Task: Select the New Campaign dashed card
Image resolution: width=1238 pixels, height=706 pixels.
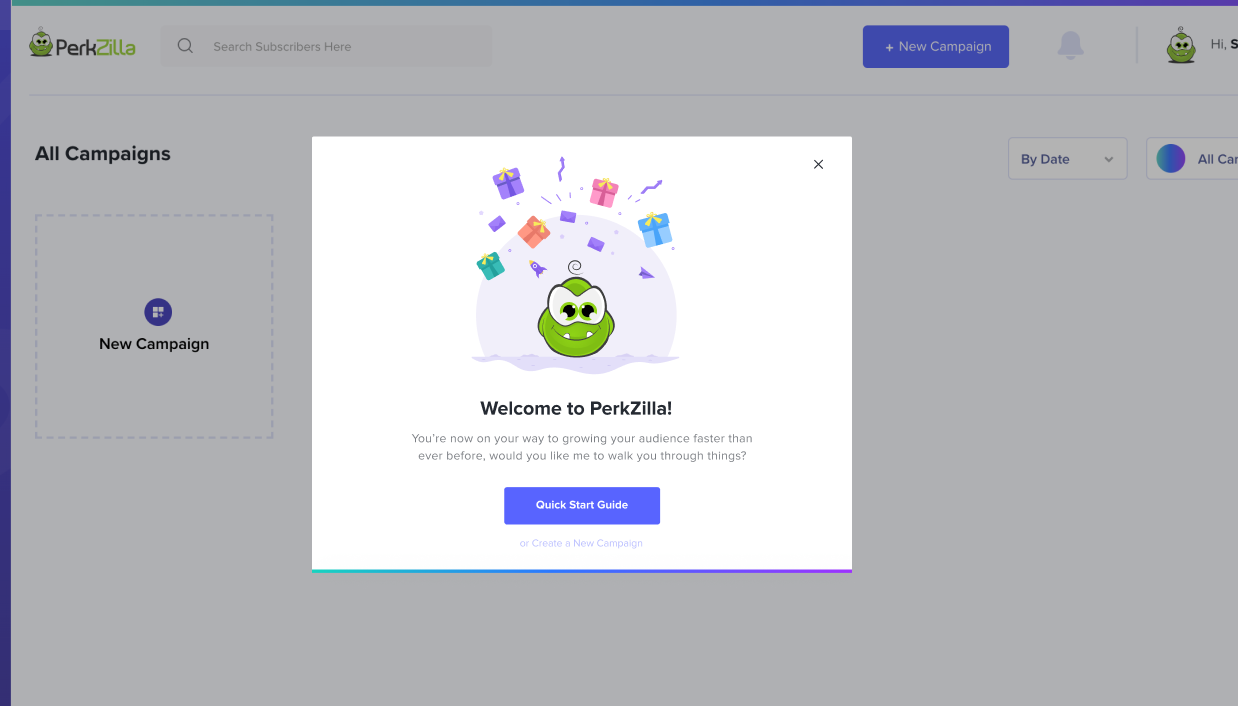Action: coord(154,326)
